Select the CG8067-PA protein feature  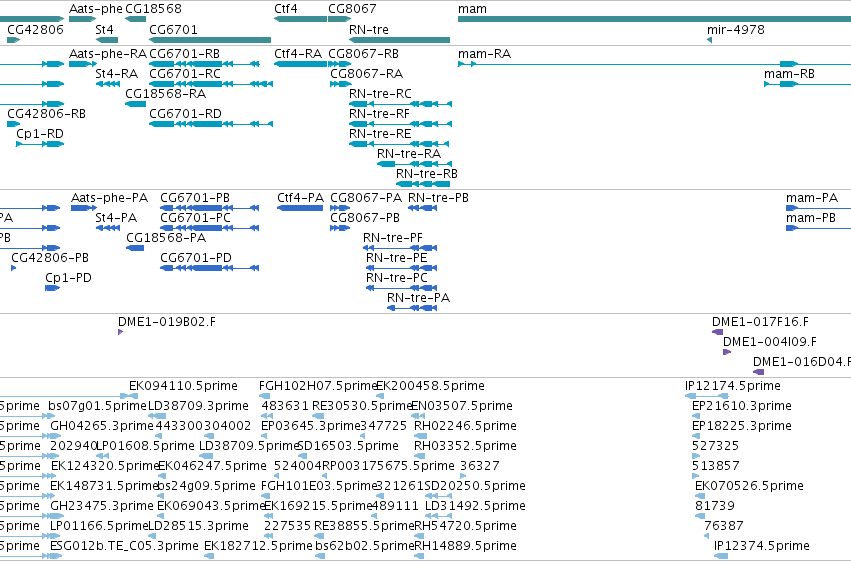(340, 208)
